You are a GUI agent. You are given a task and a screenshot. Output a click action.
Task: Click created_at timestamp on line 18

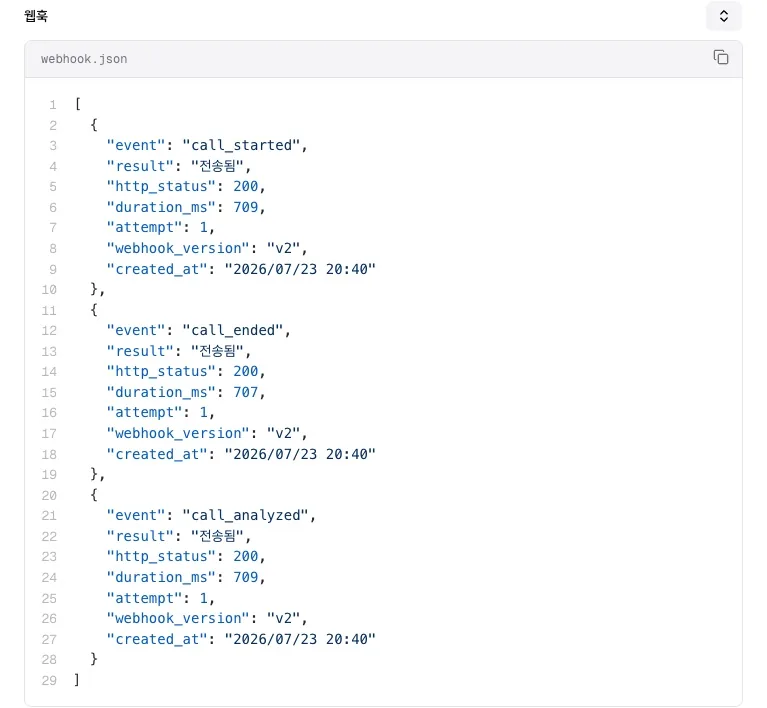300,454
